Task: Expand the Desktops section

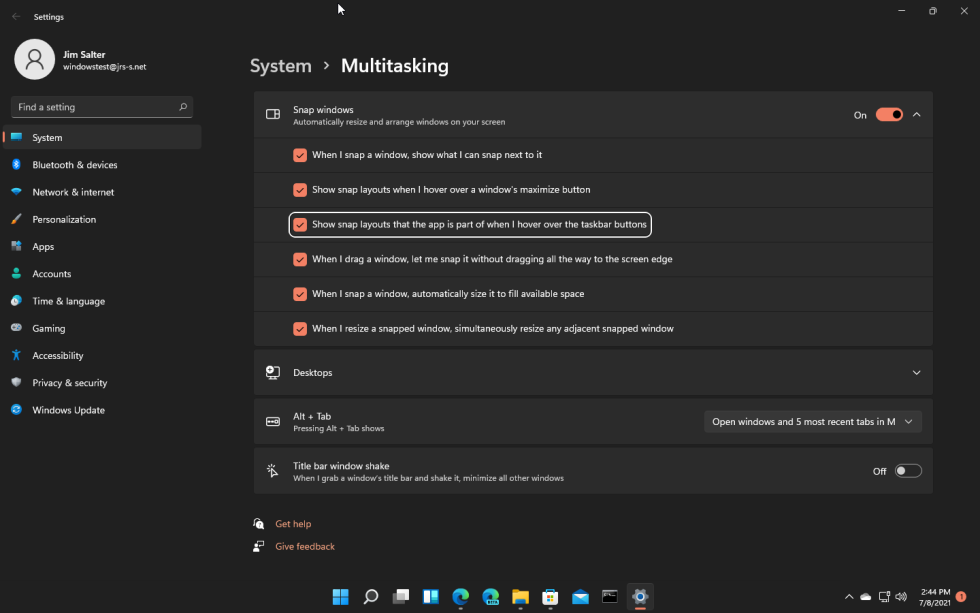Action: pyautogui.click(x=916, y=372)
